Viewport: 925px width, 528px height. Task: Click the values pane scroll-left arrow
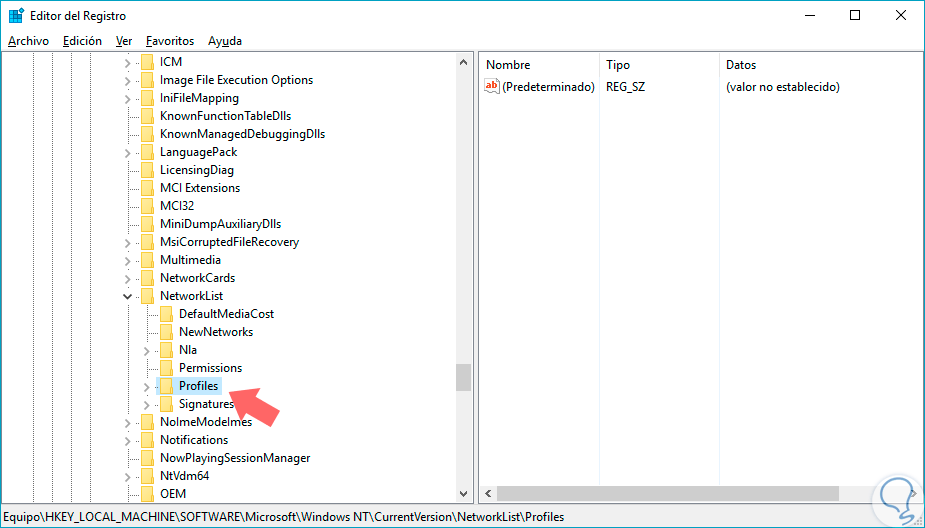[488, 493]
